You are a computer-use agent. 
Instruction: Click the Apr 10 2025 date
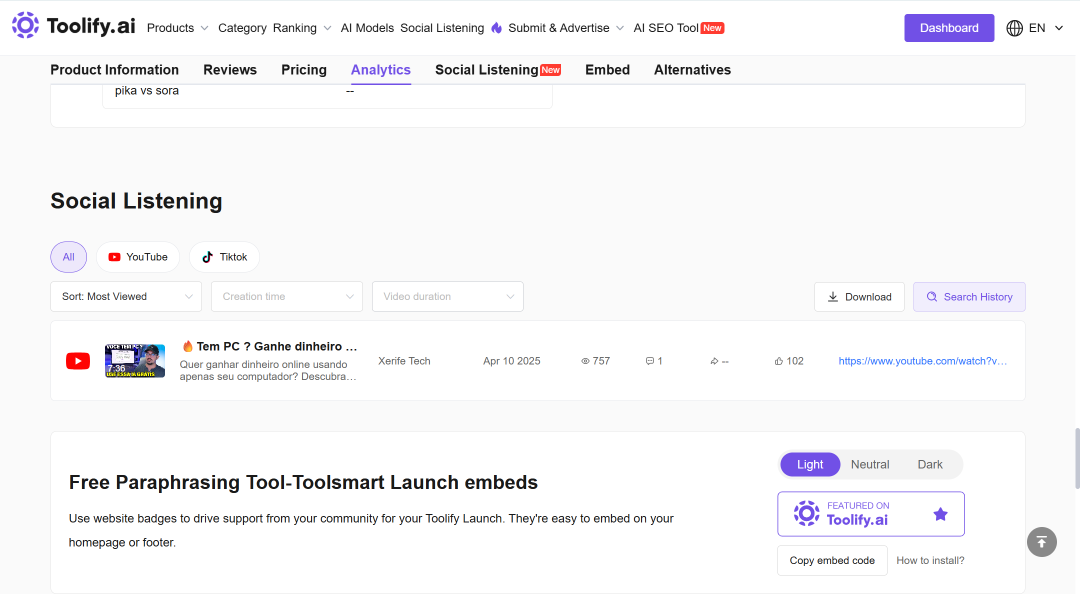(x=512, y=361)
